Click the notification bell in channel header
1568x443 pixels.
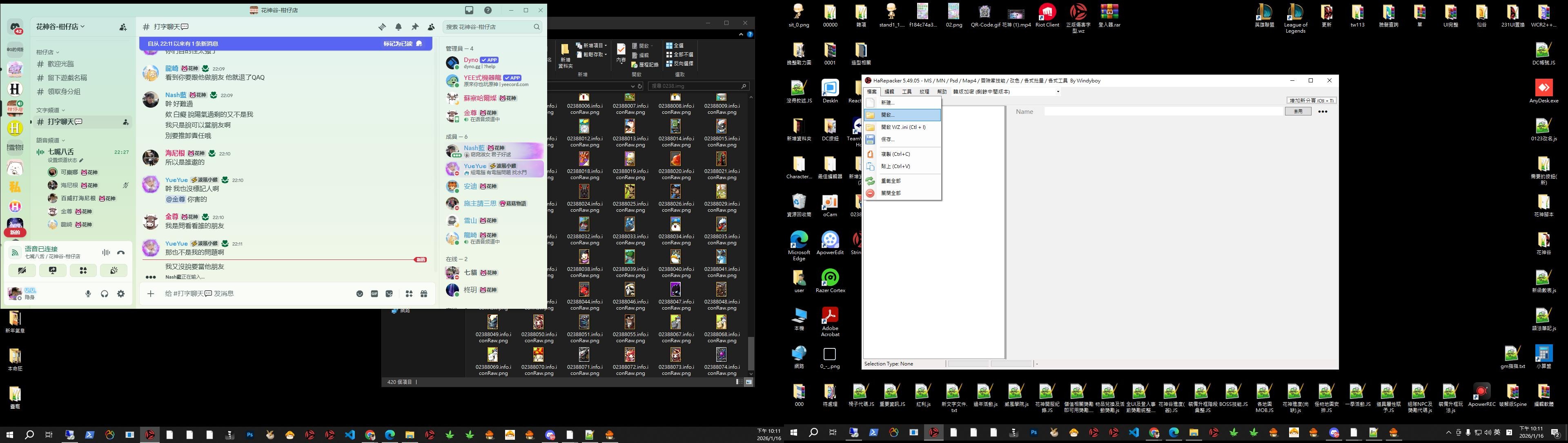click(x=399, y=27)
